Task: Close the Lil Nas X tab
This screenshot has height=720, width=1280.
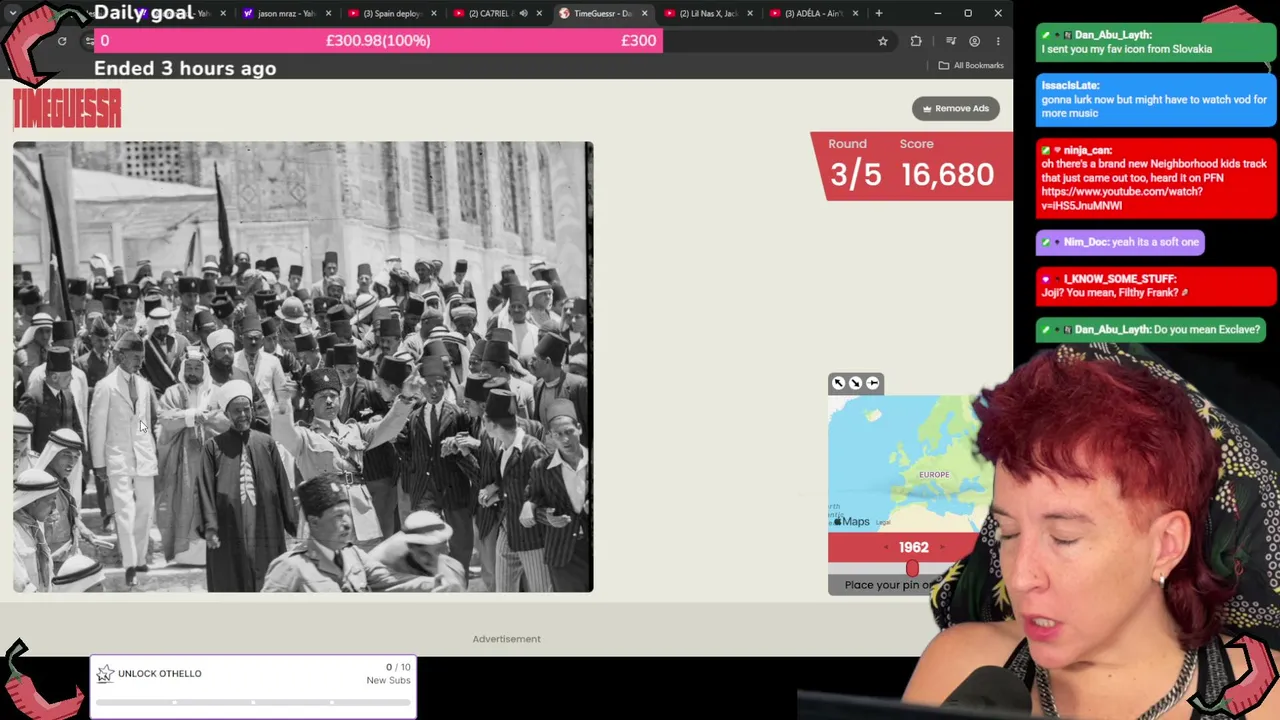Action: click(750, 13)
